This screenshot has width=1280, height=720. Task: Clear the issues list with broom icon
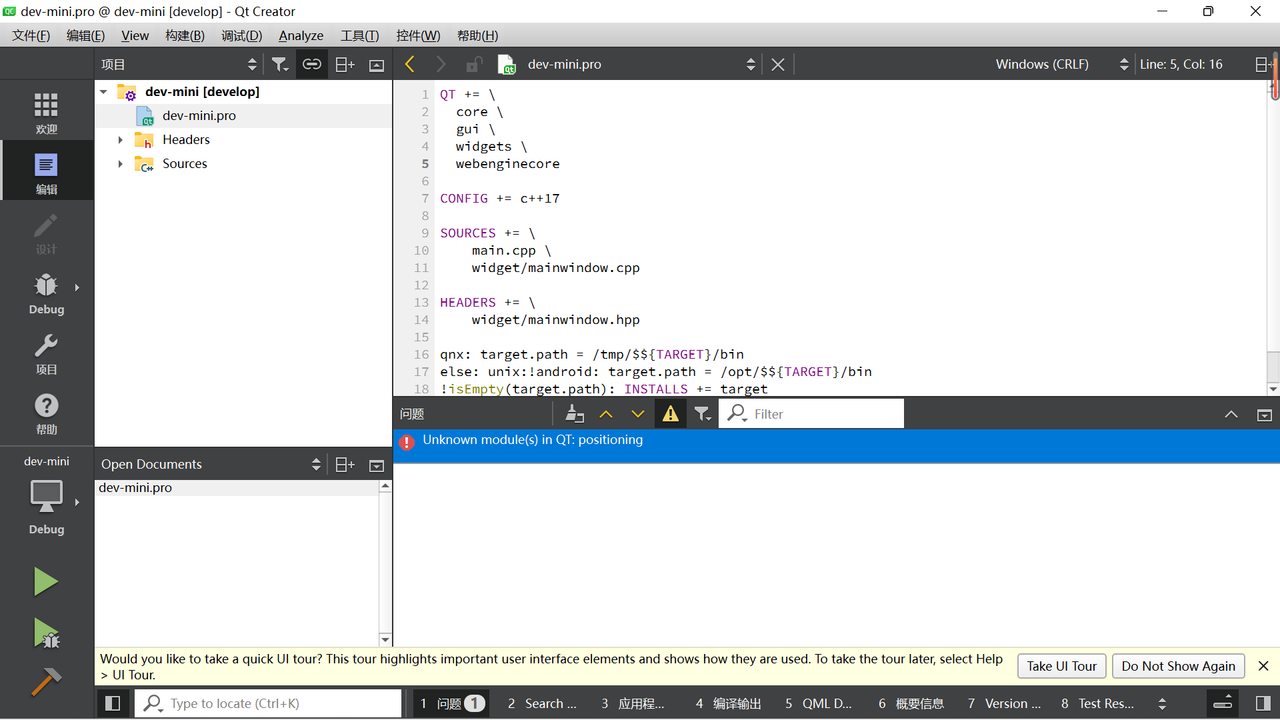574,414
